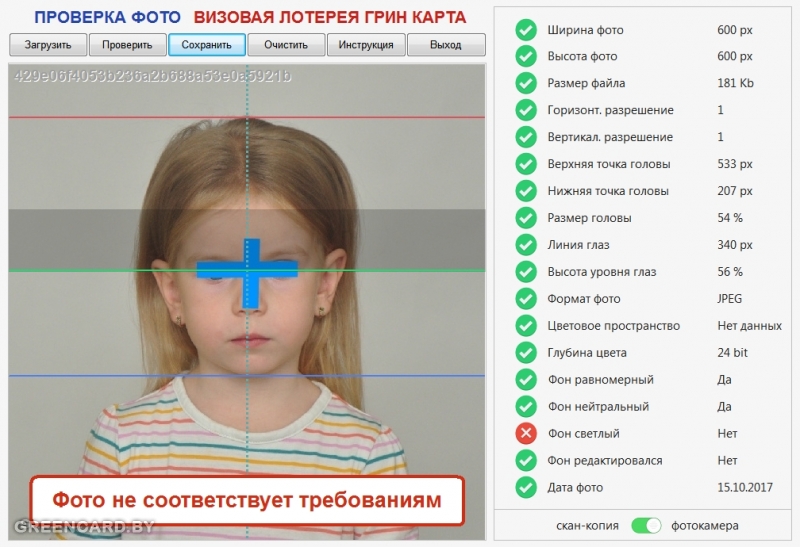Click the 56 % eye level value
Image resolution: width=800 pixels, height=547 pixels.
pyautogui.click(x=730, y=272)
